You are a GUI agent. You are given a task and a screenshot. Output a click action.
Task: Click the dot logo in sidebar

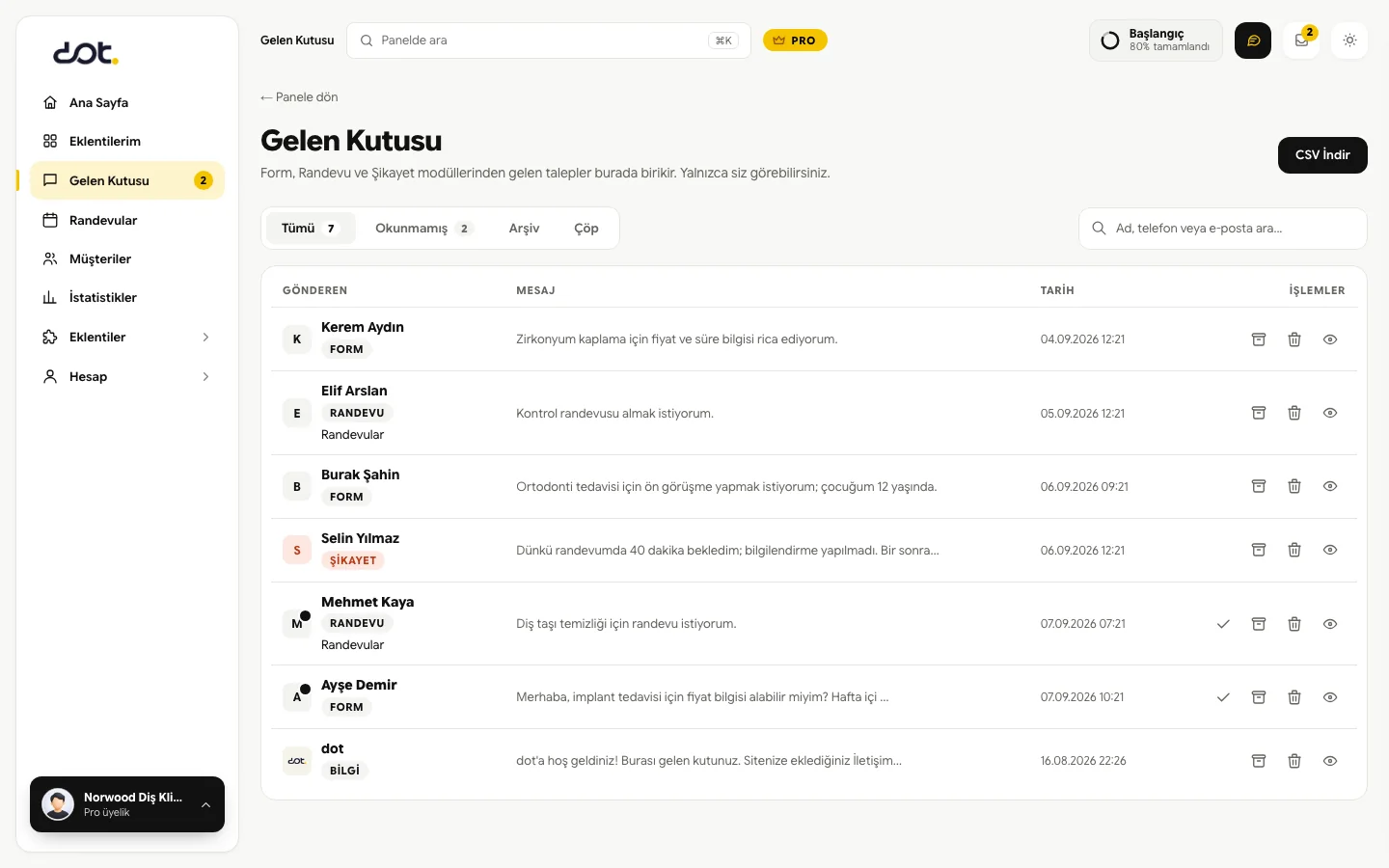pos(86,53)
